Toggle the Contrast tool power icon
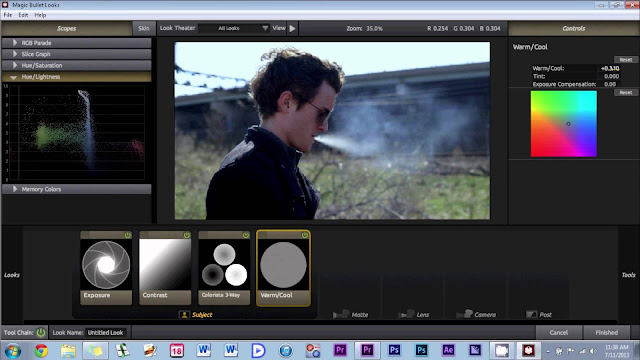This screenshot has width=640, height=360. tap(187, 235)
